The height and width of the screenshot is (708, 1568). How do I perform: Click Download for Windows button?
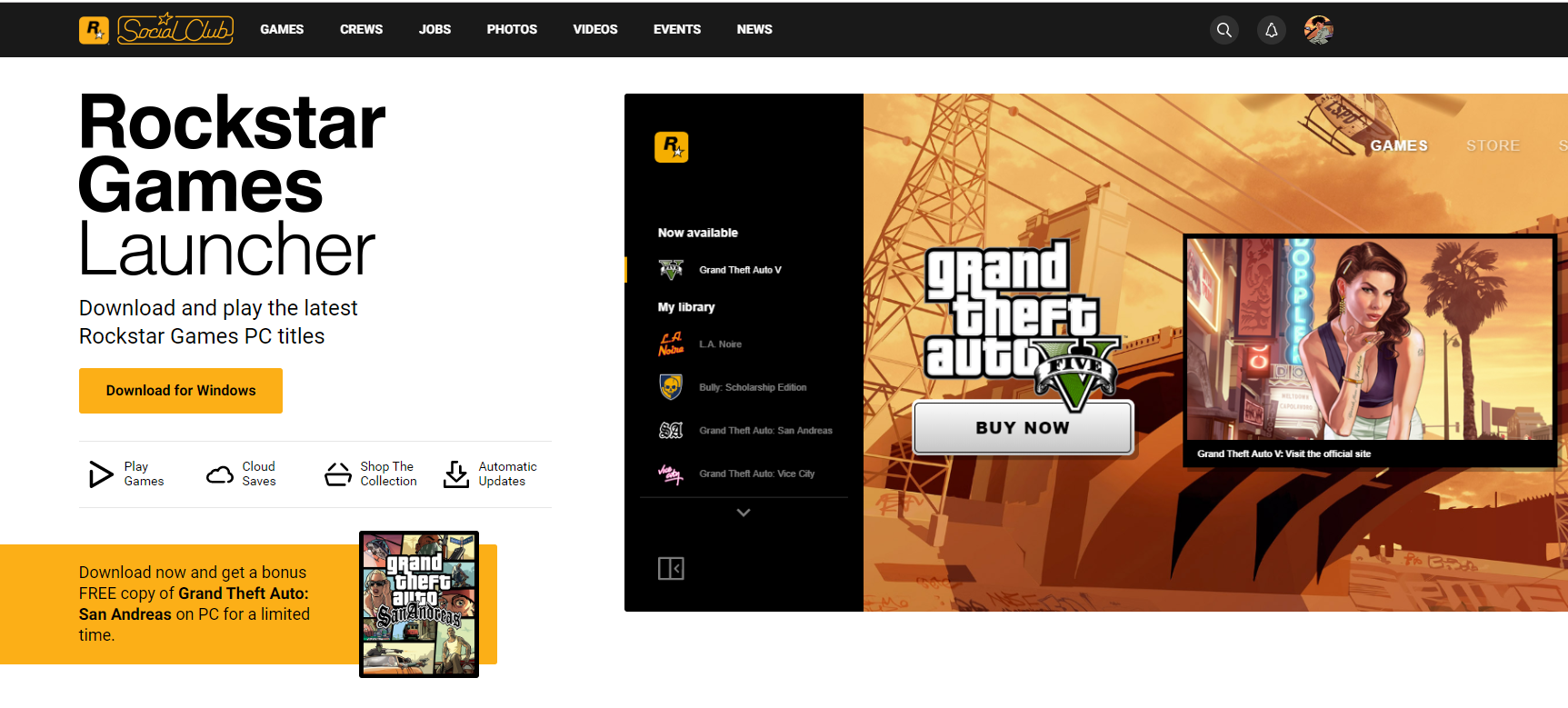181,391
